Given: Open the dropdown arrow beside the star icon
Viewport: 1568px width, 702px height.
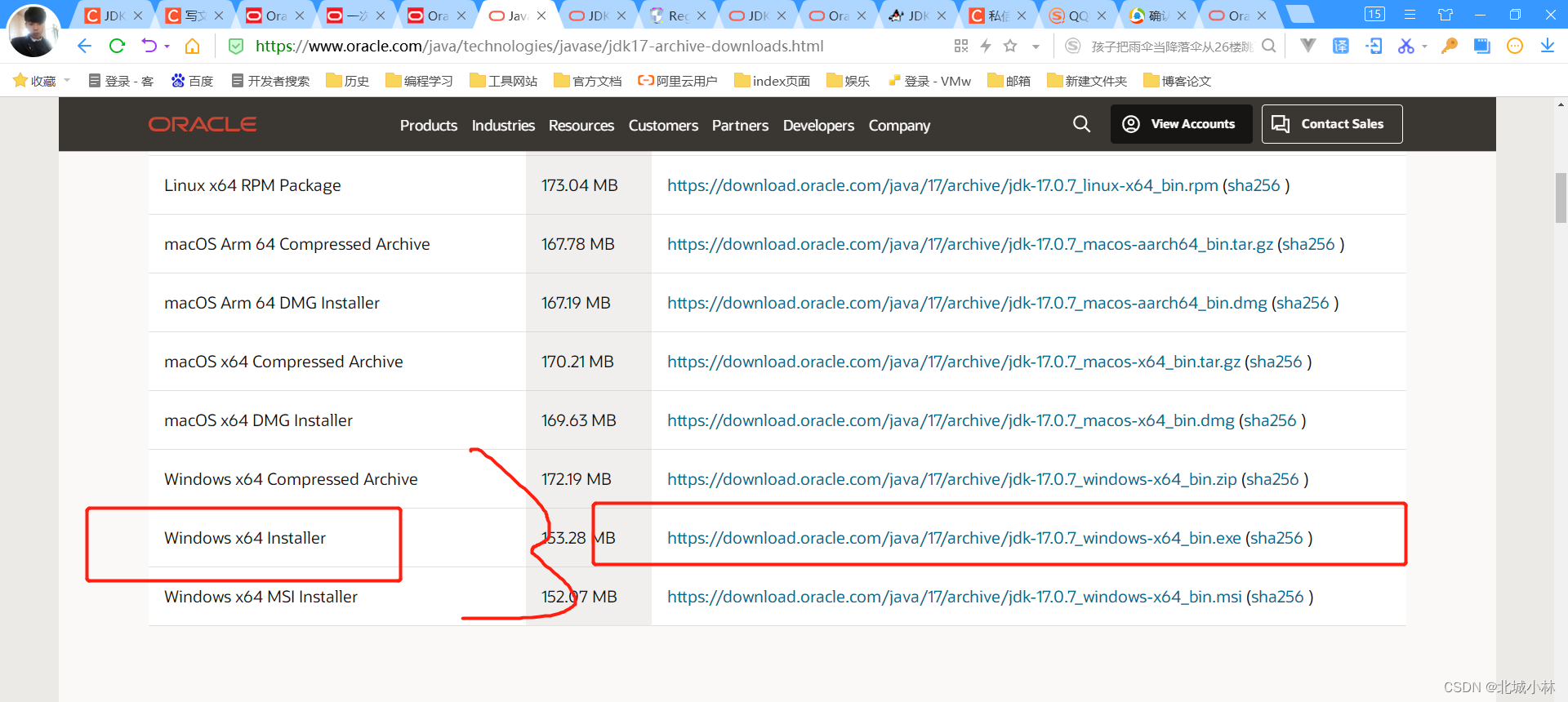Looking at the screenshot, I should (x=1036, y=47).
